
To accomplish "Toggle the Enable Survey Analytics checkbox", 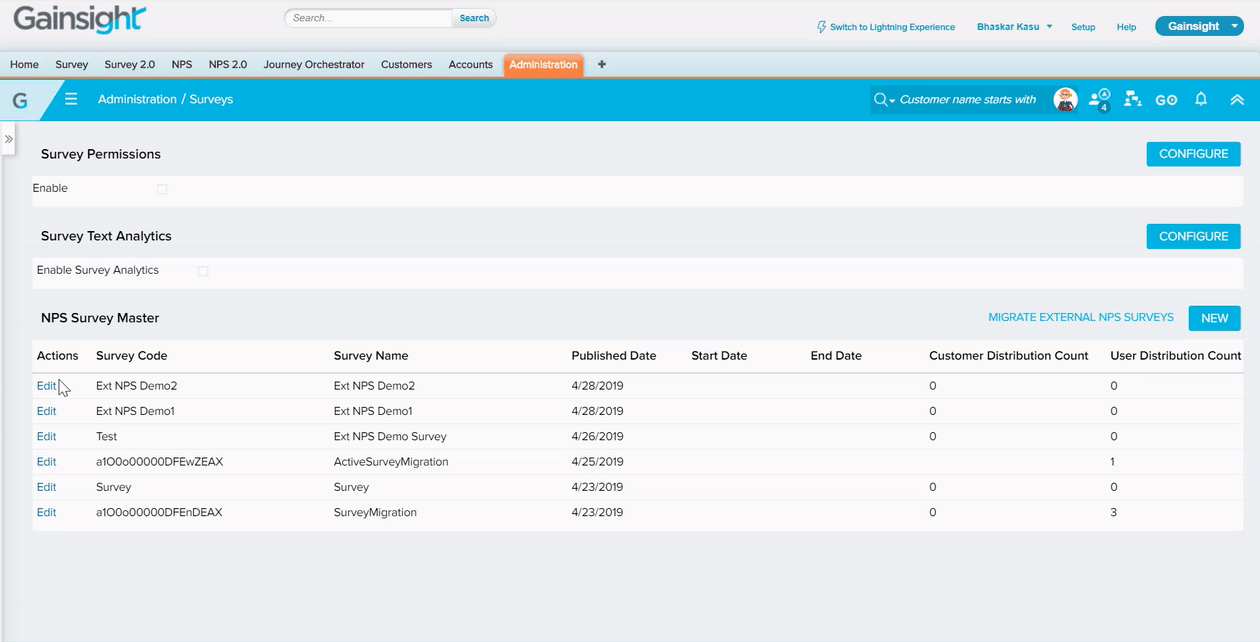I will pos(203,271).
